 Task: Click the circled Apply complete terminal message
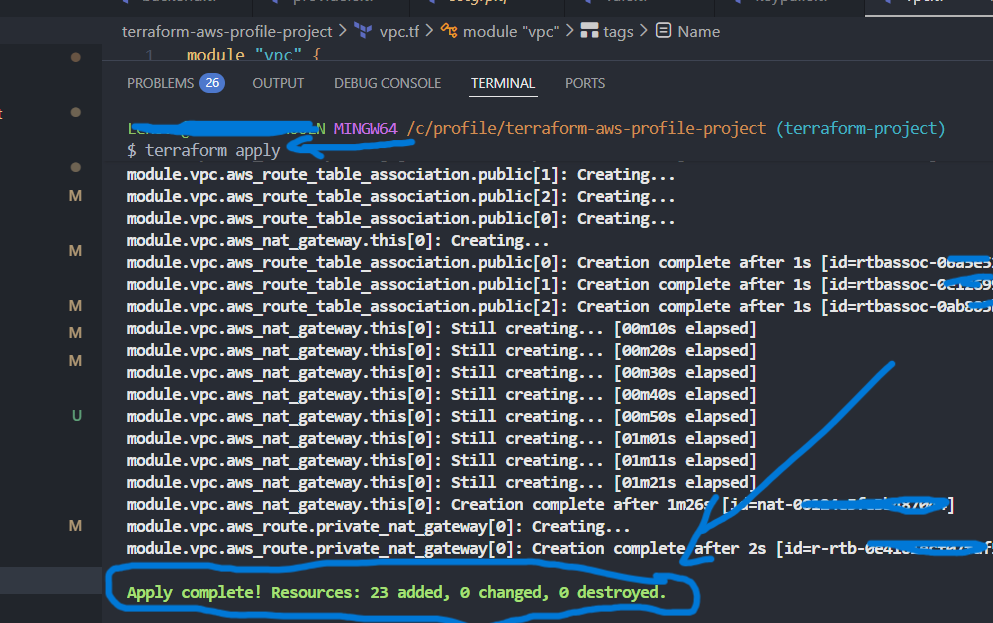[x=396, y=591]
